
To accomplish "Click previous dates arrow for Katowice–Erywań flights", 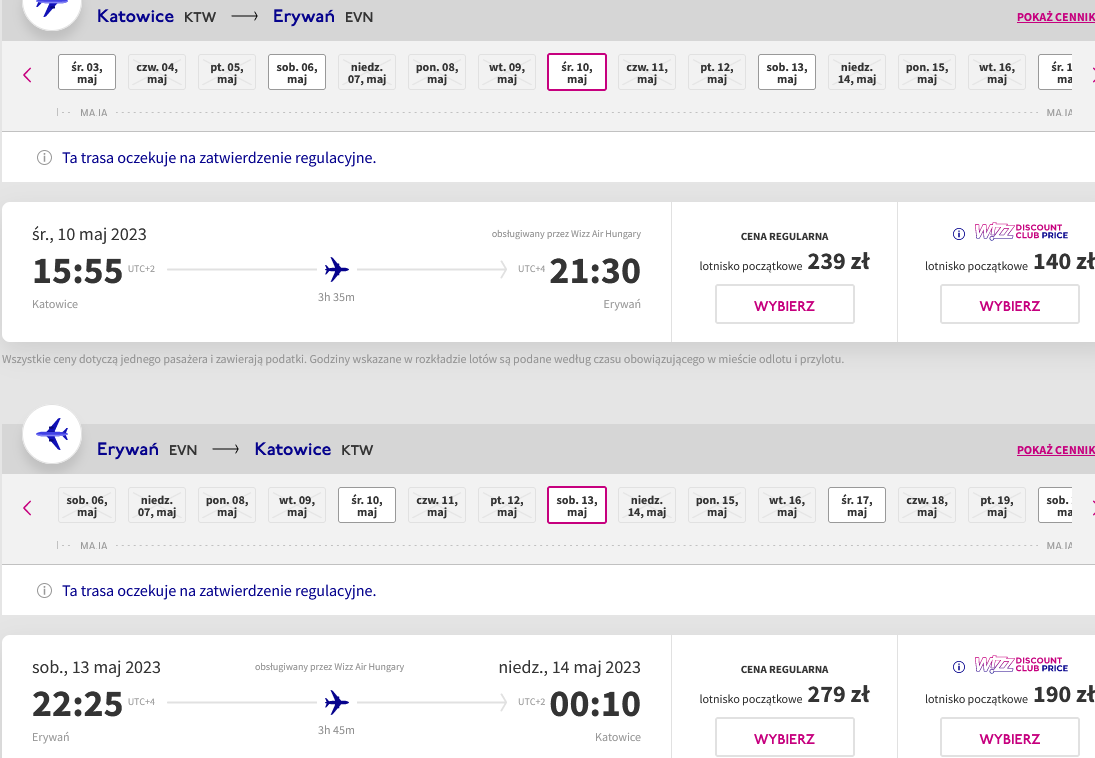I will [x=27, y=75].
